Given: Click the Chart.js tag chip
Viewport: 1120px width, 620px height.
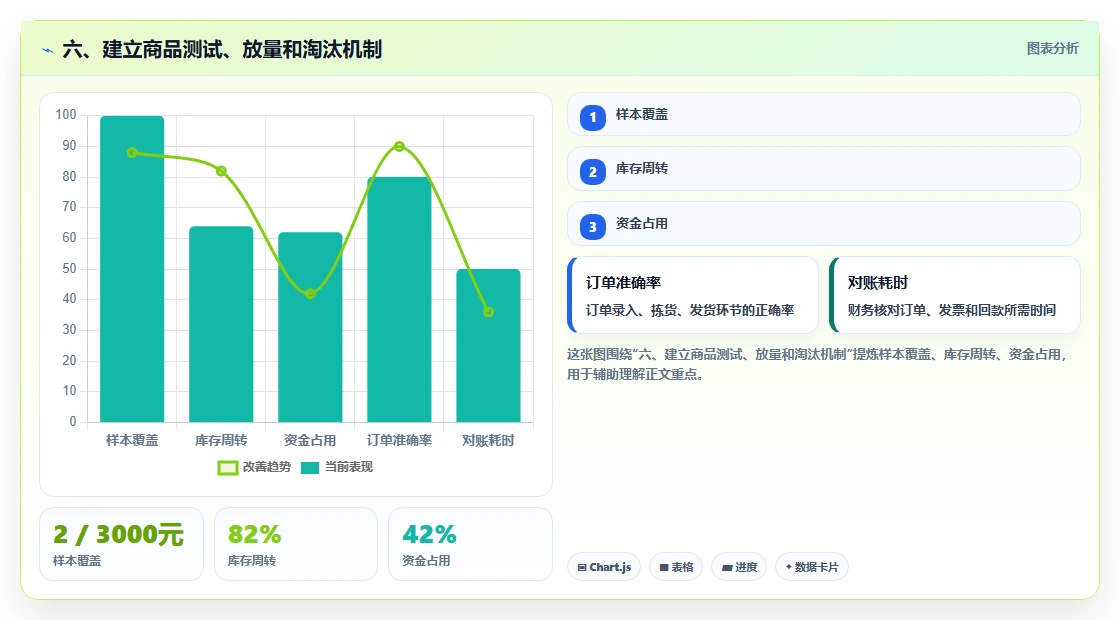Looking at the screenshot, I should pos(604,567).
